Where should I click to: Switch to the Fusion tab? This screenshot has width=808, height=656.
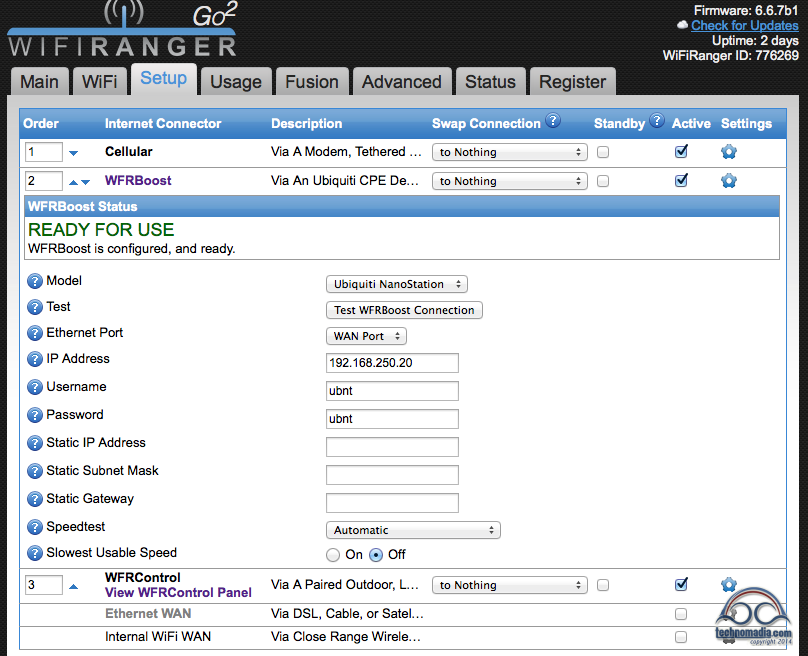pyautogui.click(x=311, y=82)
